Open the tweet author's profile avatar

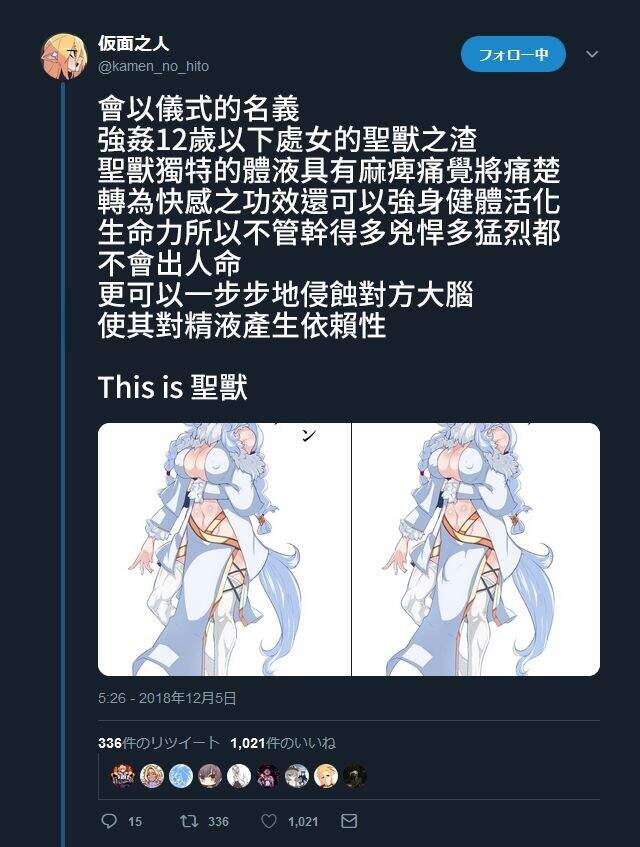click(x=64, y=56)
